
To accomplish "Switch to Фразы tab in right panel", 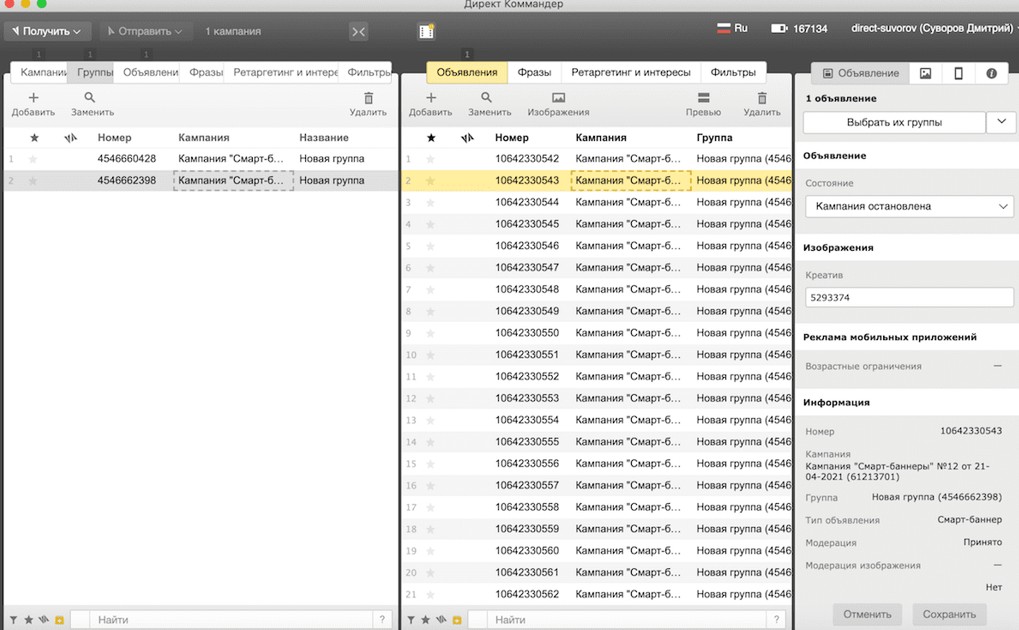I will [x=534, y=73].
